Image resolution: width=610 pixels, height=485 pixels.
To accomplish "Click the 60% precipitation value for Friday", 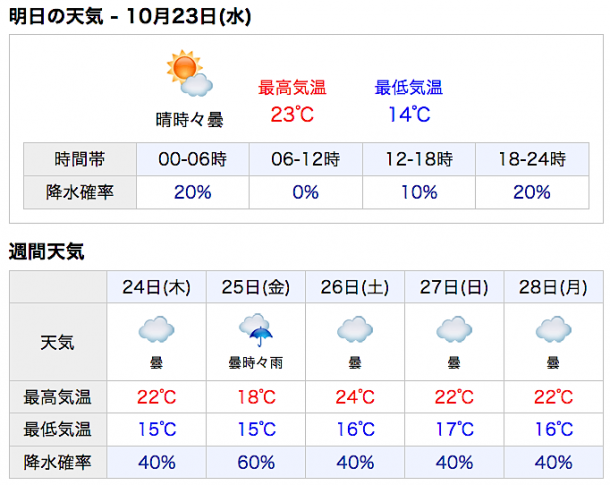I will (256, 462).
